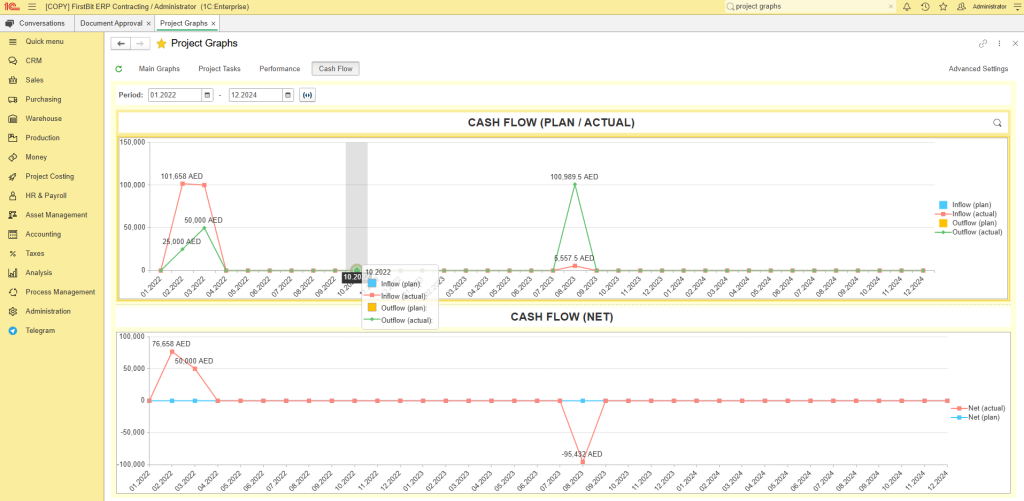Toggle Net (plan) series in legend
This screenshot has width=1024, height=501.
point(976,417)
